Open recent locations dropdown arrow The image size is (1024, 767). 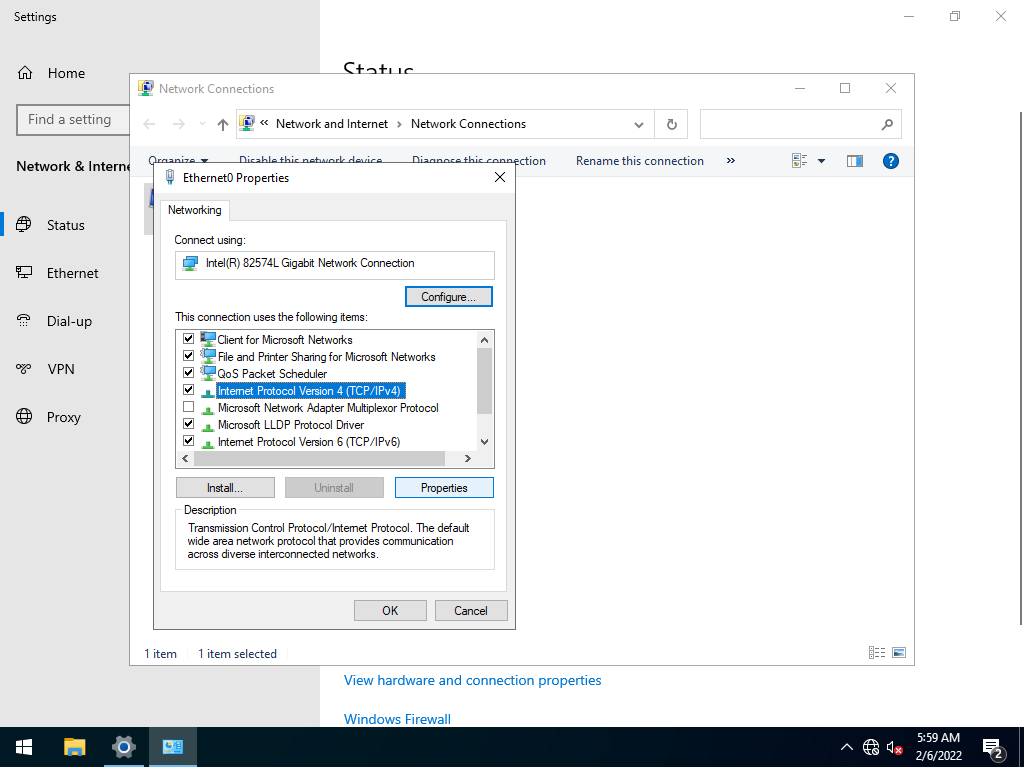click(x=202, y=124)
